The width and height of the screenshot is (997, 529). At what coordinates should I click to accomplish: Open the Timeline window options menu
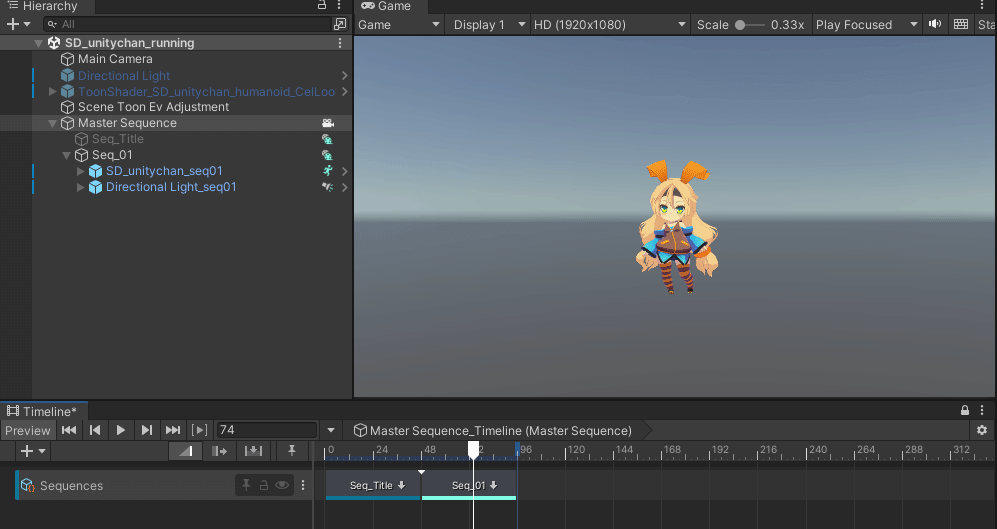982,410
